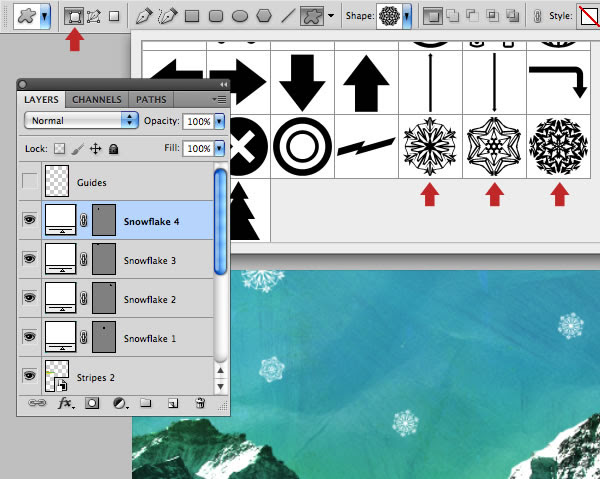600x479 pixels.
Task: Select Fill Pixels mode in options bar
Action: (114, 16)
